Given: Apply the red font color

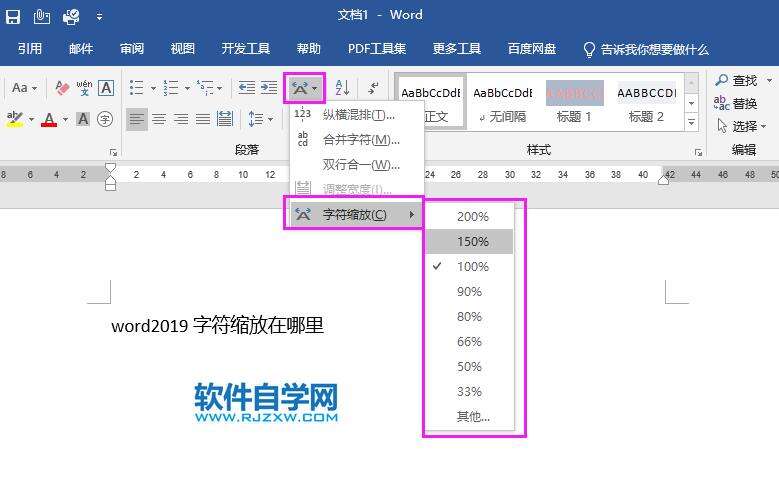Looking at the screenshot, I should [x=49, y=119].
